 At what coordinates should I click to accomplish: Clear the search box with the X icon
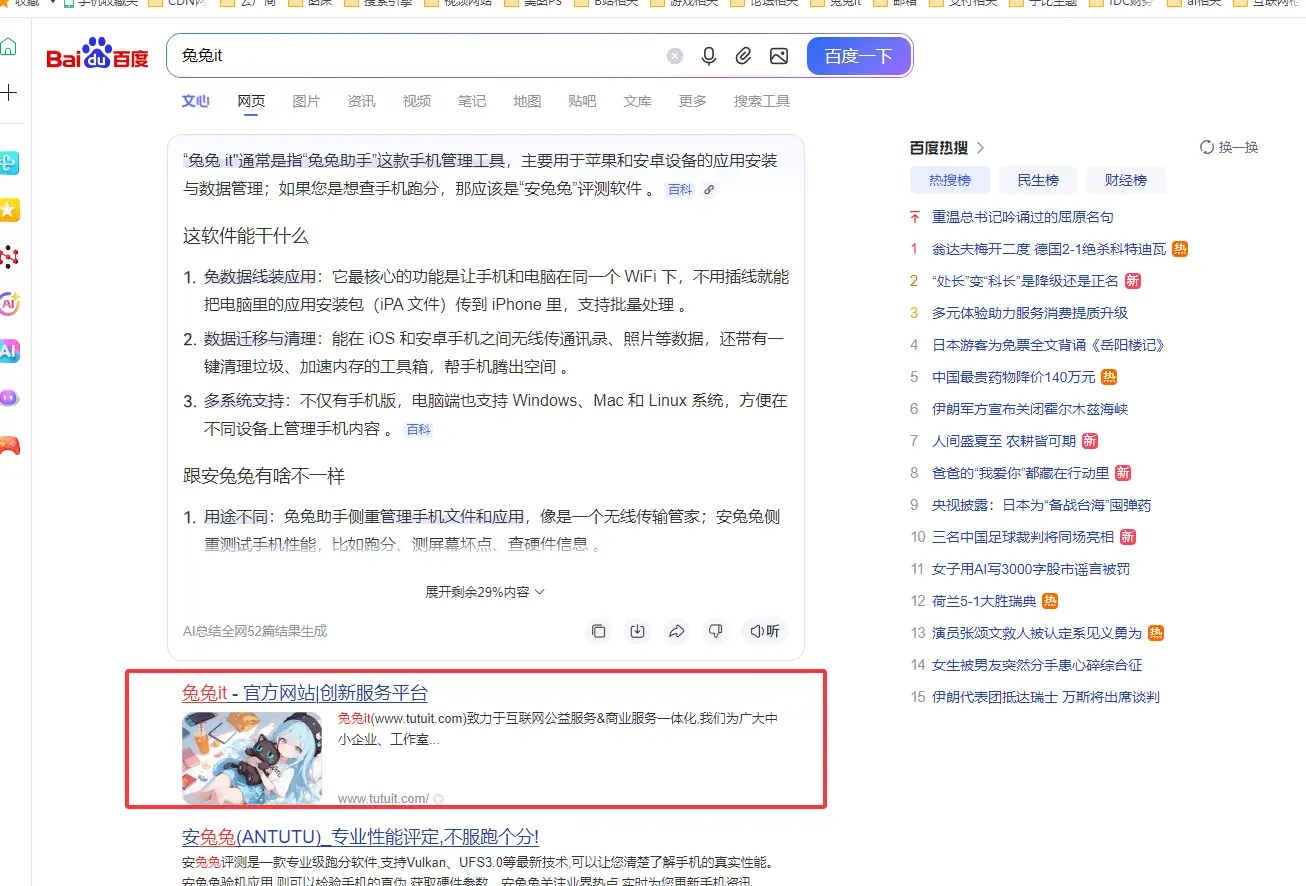tap(675, 56)
